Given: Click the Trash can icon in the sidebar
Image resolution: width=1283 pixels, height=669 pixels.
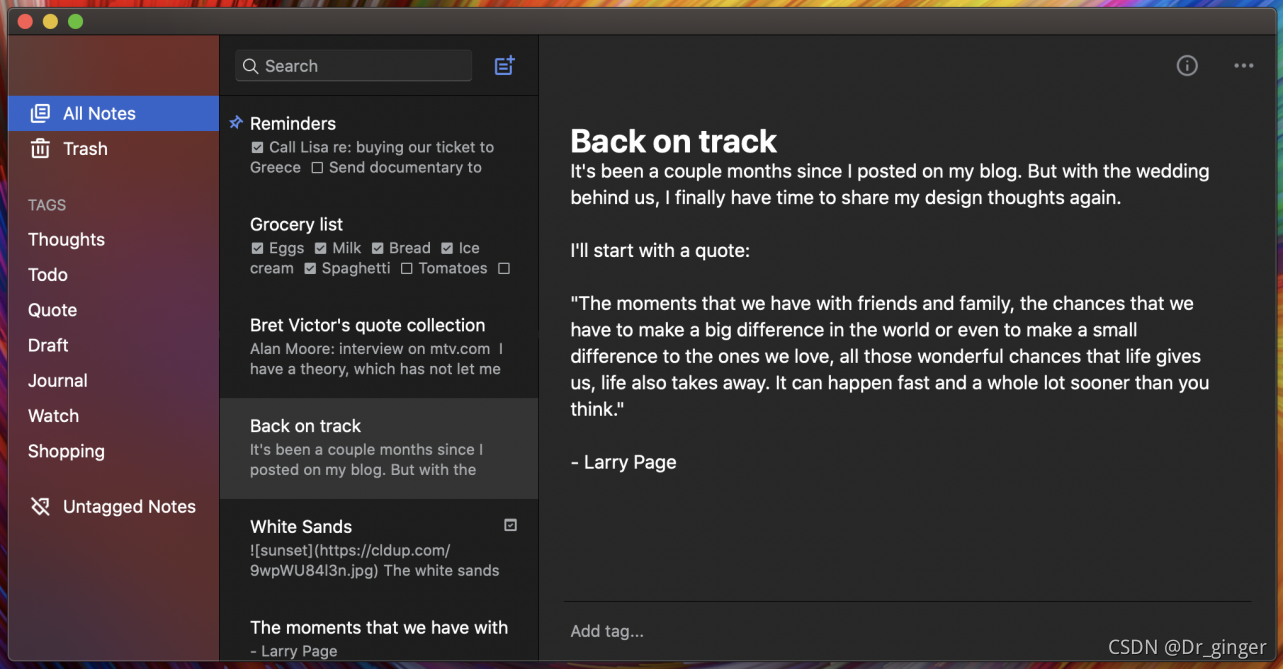Looking at the screenshot, I should [x=40, y=149].
